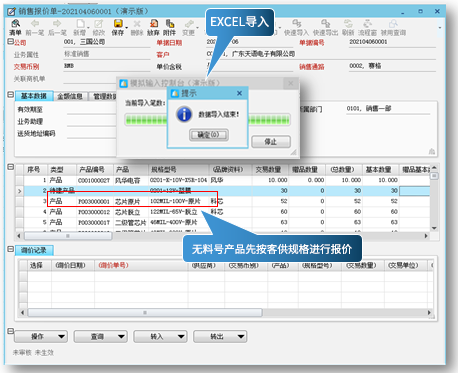Open the 保存 save dropdown arrow
Screen dimensions: 458x373
(x=126, y=27)
